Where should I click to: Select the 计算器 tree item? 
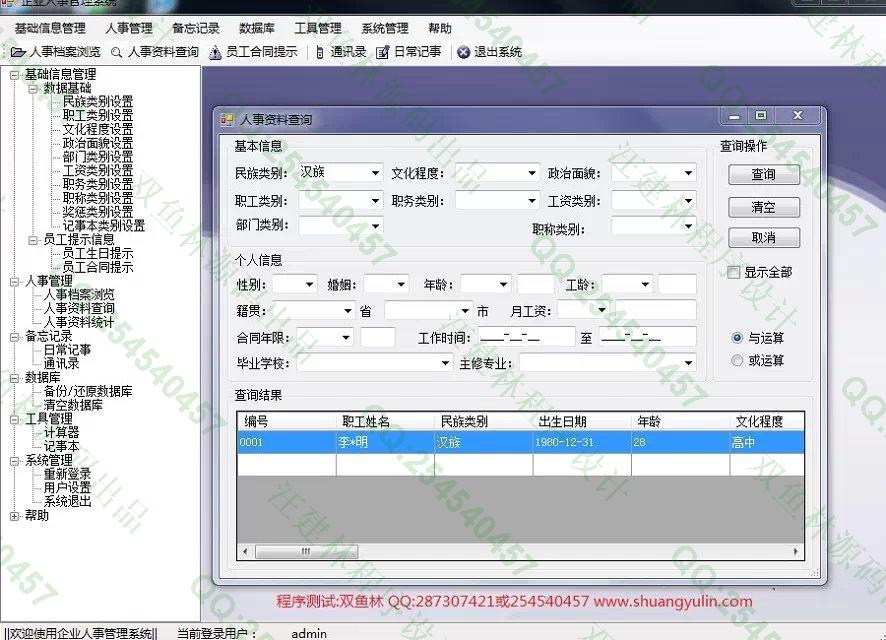(x=62, y=433)
